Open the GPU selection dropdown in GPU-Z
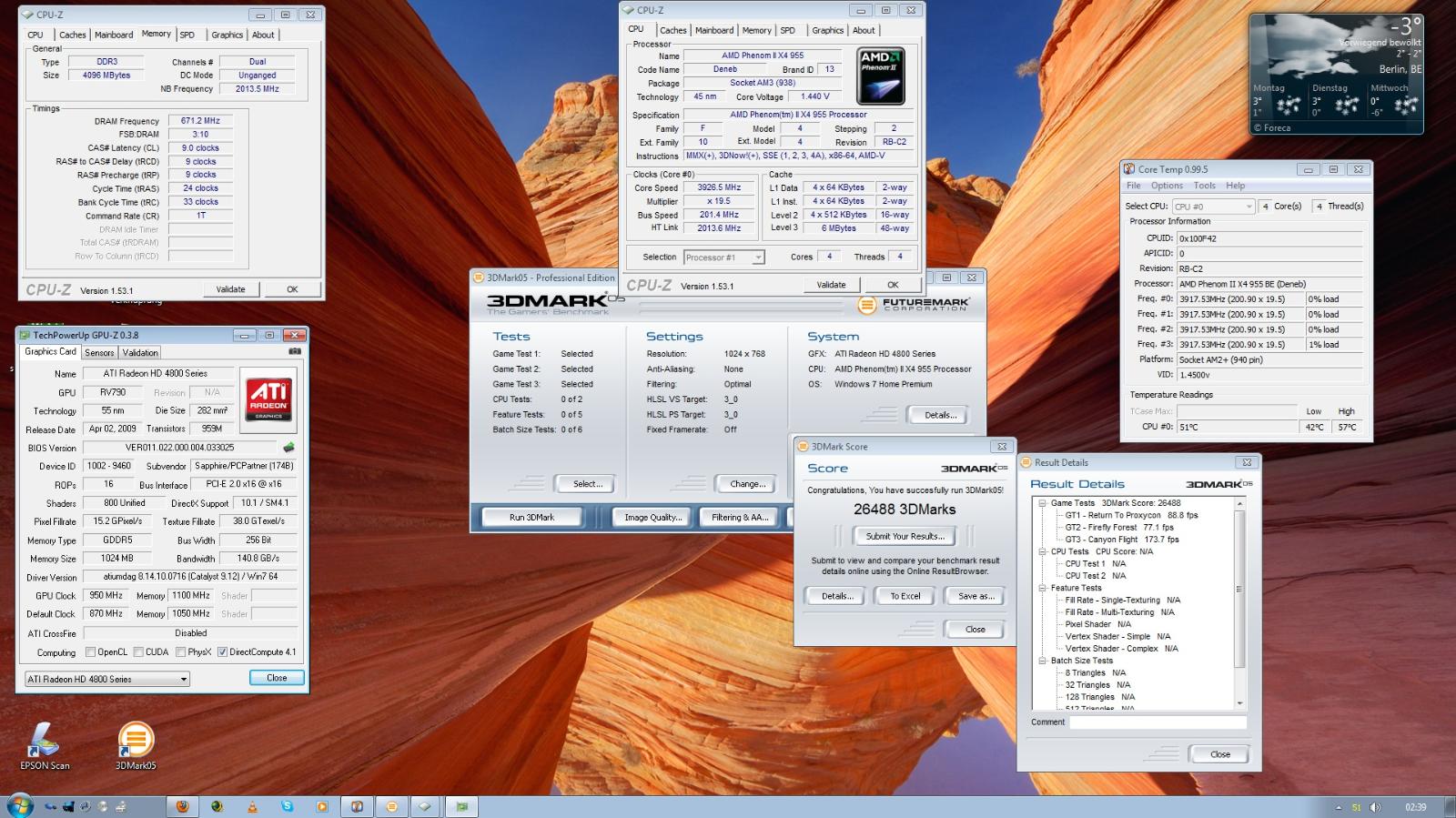Viewport: 1456px width, 818px height. click(x=107, y=679)
